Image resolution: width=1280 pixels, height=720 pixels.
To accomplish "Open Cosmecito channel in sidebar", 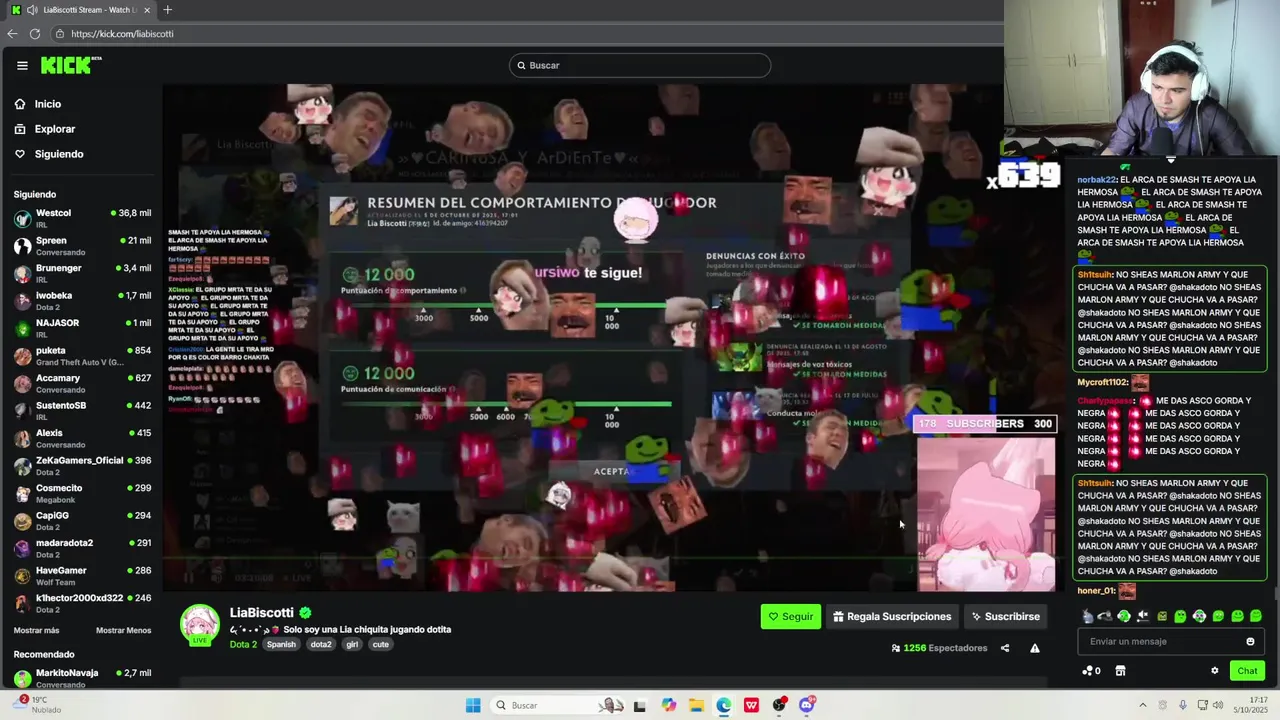I will click(x=82, y=493).
